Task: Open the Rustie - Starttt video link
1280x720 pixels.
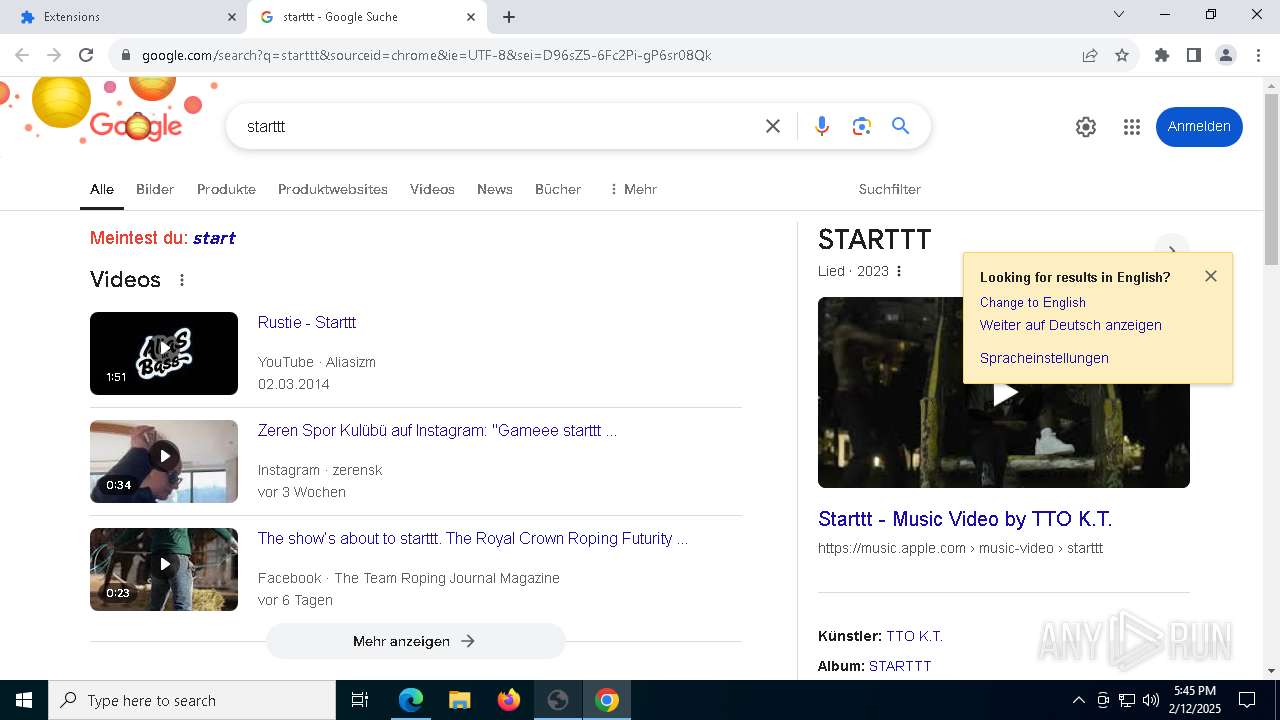Action: [307, 322]
